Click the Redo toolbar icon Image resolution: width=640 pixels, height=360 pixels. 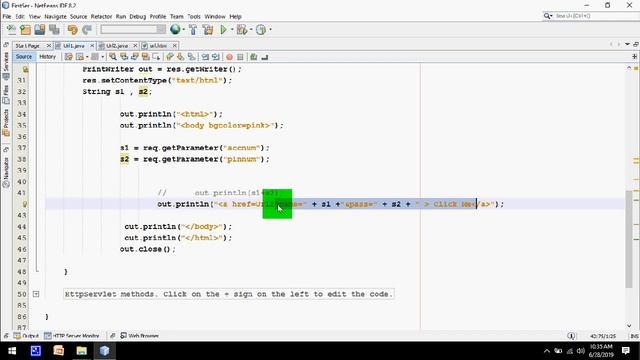pyautogui.click(x=87, y=29)
